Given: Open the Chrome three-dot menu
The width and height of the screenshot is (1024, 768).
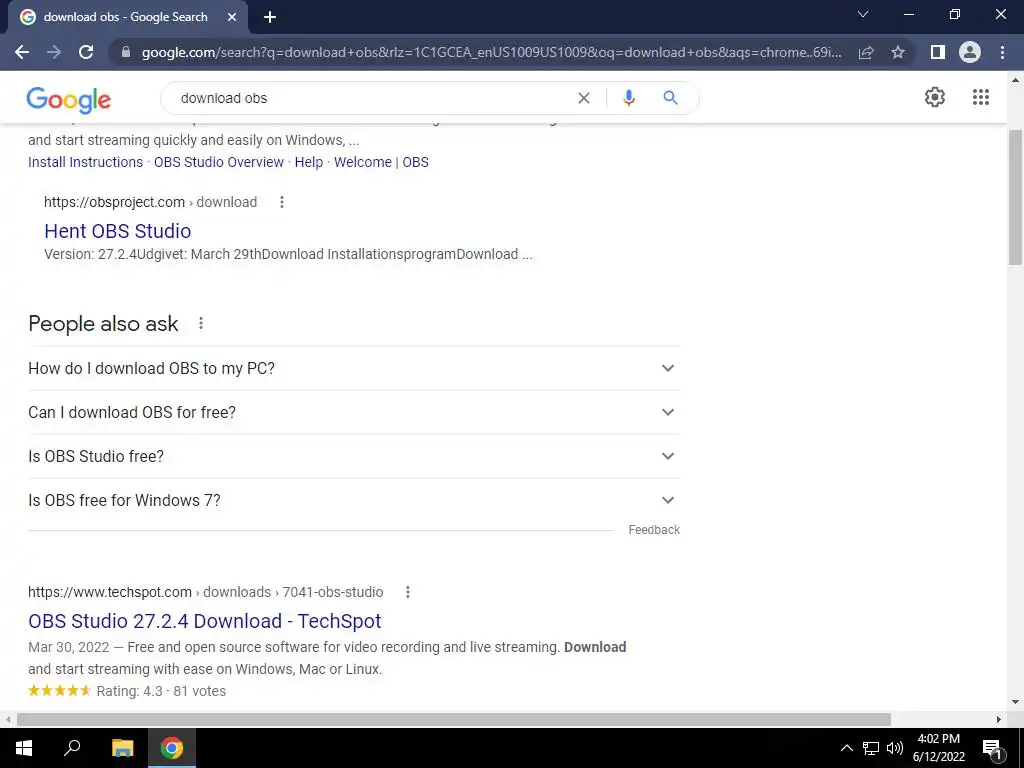Looking at the screenshot, I should [1002, 52].
